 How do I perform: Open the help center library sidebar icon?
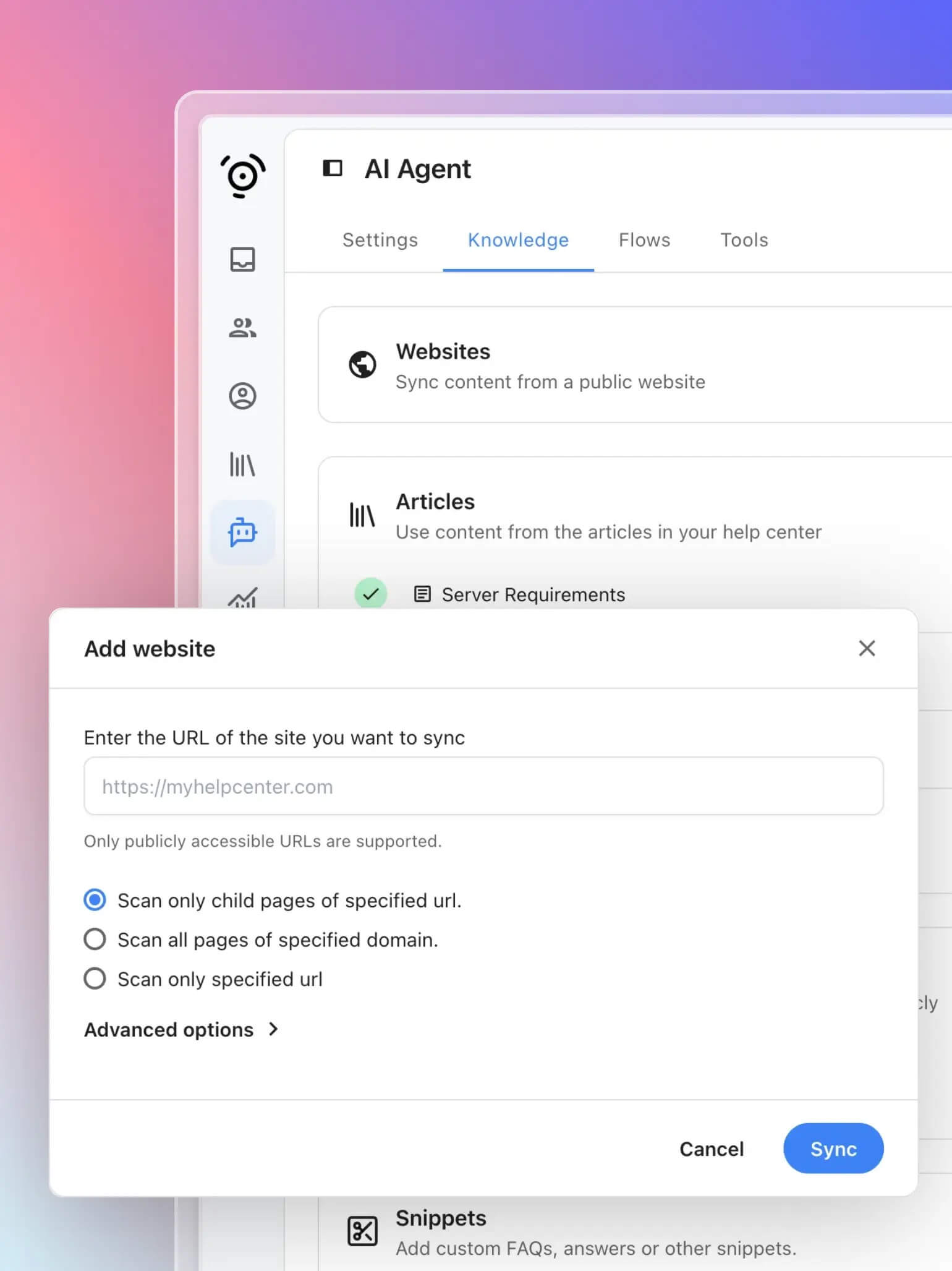(x=242, y=464)
